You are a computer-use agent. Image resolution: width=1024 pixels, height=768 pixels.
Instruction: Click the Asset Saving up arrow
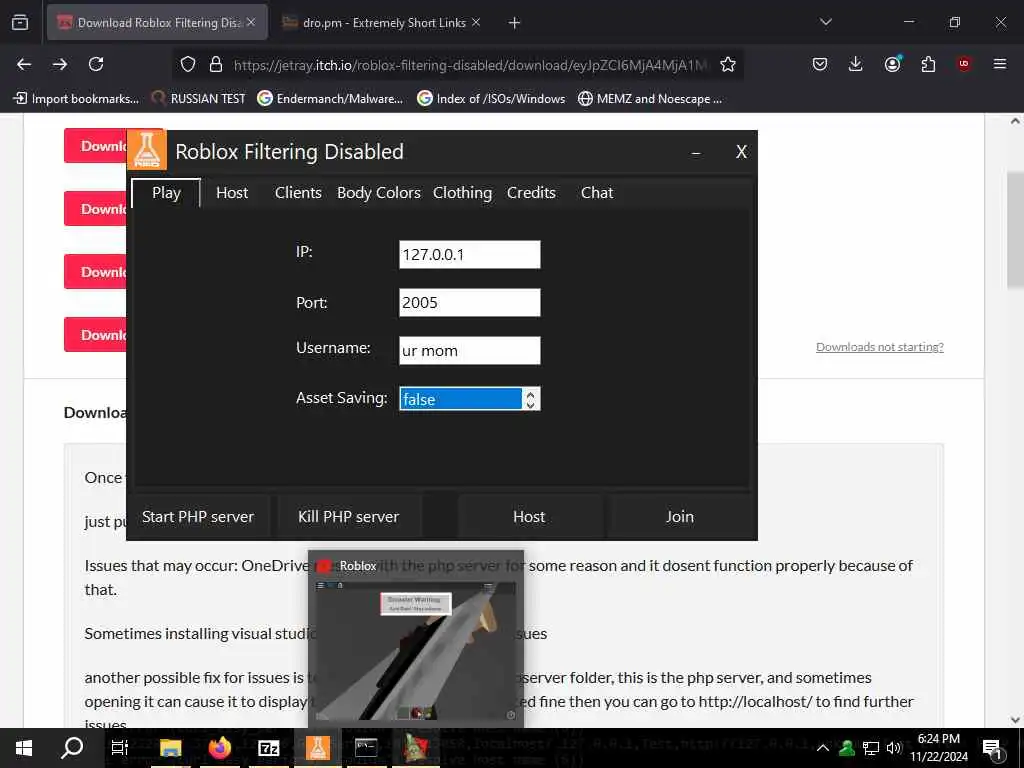[x=531, y=394]
